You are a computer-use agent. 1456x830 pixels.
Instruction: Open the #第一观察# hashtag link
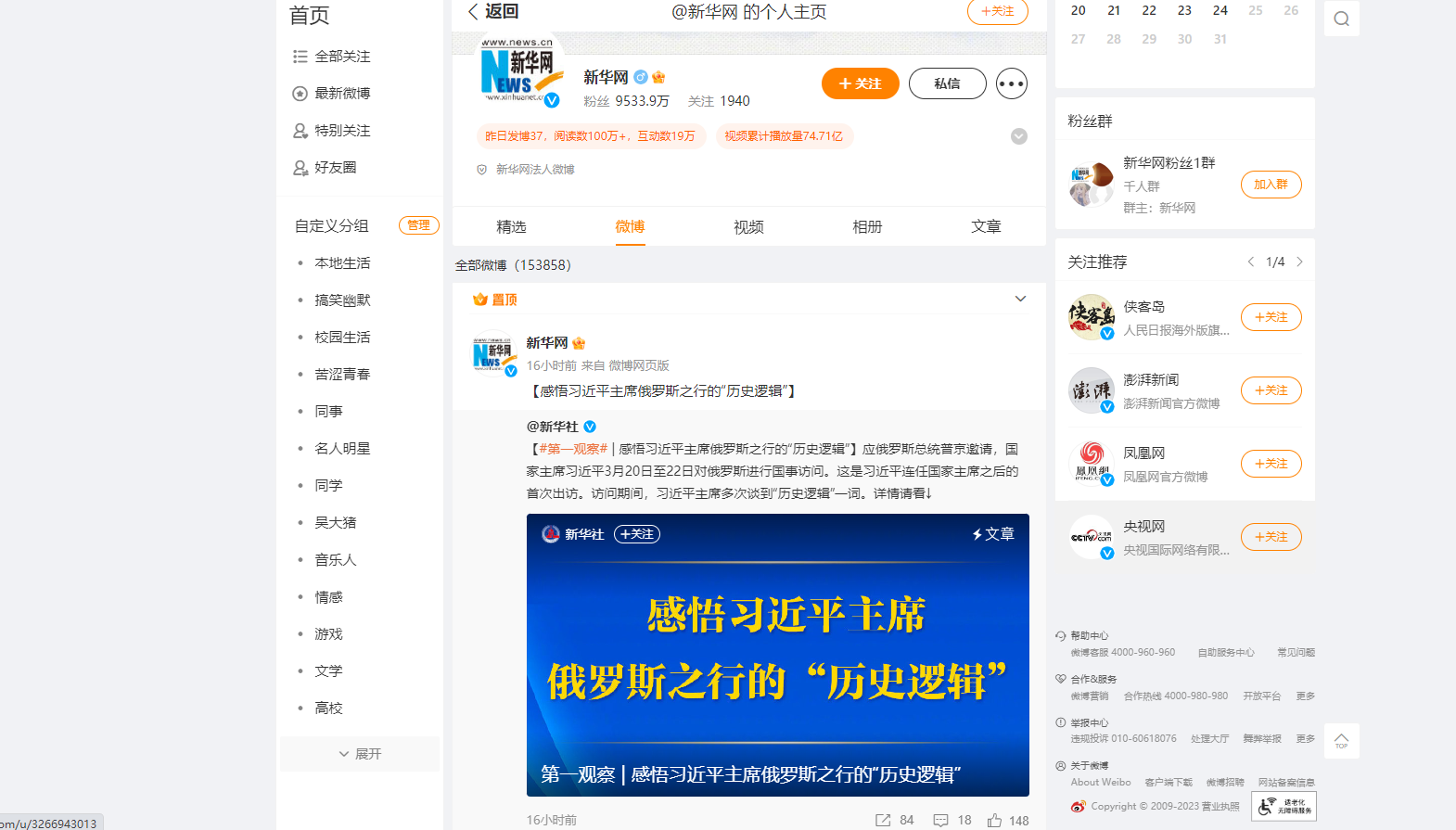pyautogui.click(x=573, y=449)
